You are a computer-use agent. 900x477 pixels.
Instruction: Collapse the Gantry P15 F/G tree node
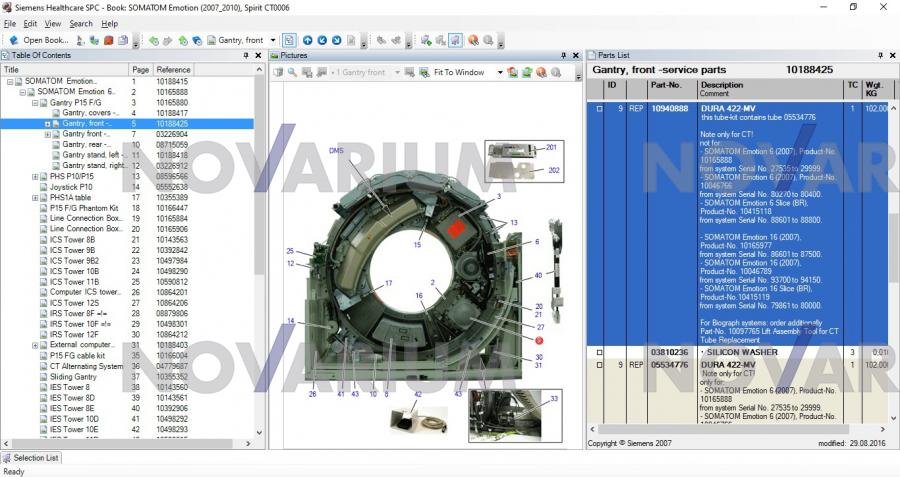click(x=35, y=102)
